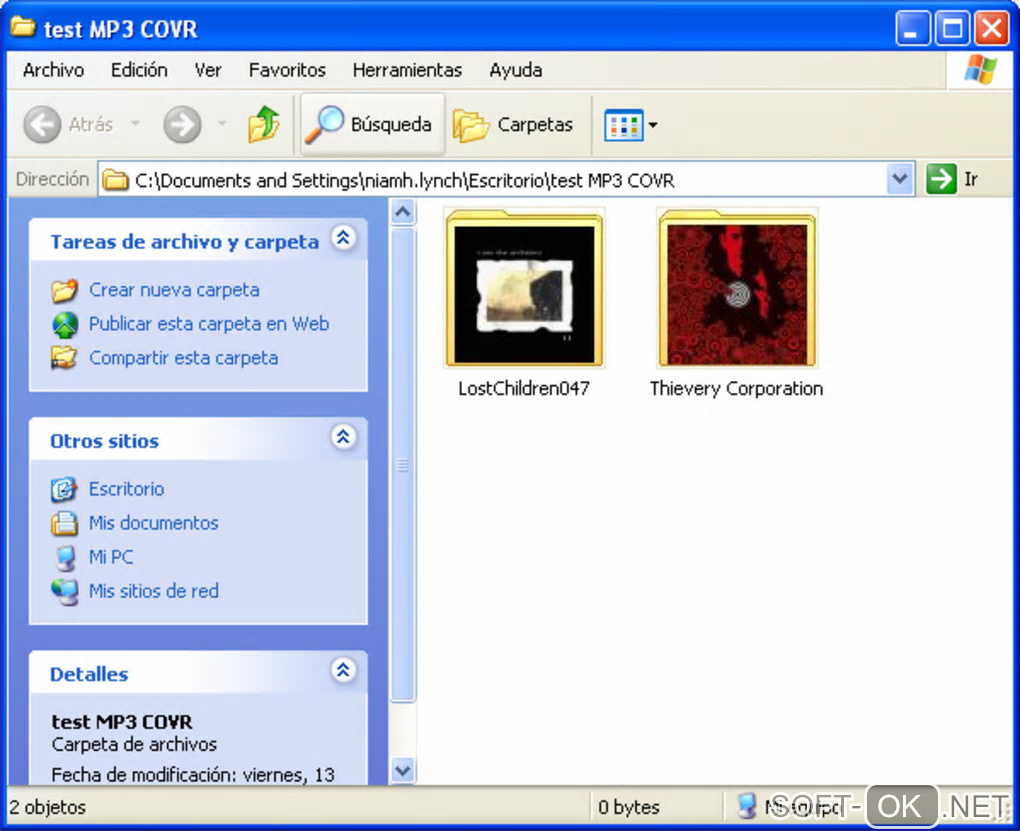
Task: Click Crear nueva carpeta link
Action: point(174,290)
